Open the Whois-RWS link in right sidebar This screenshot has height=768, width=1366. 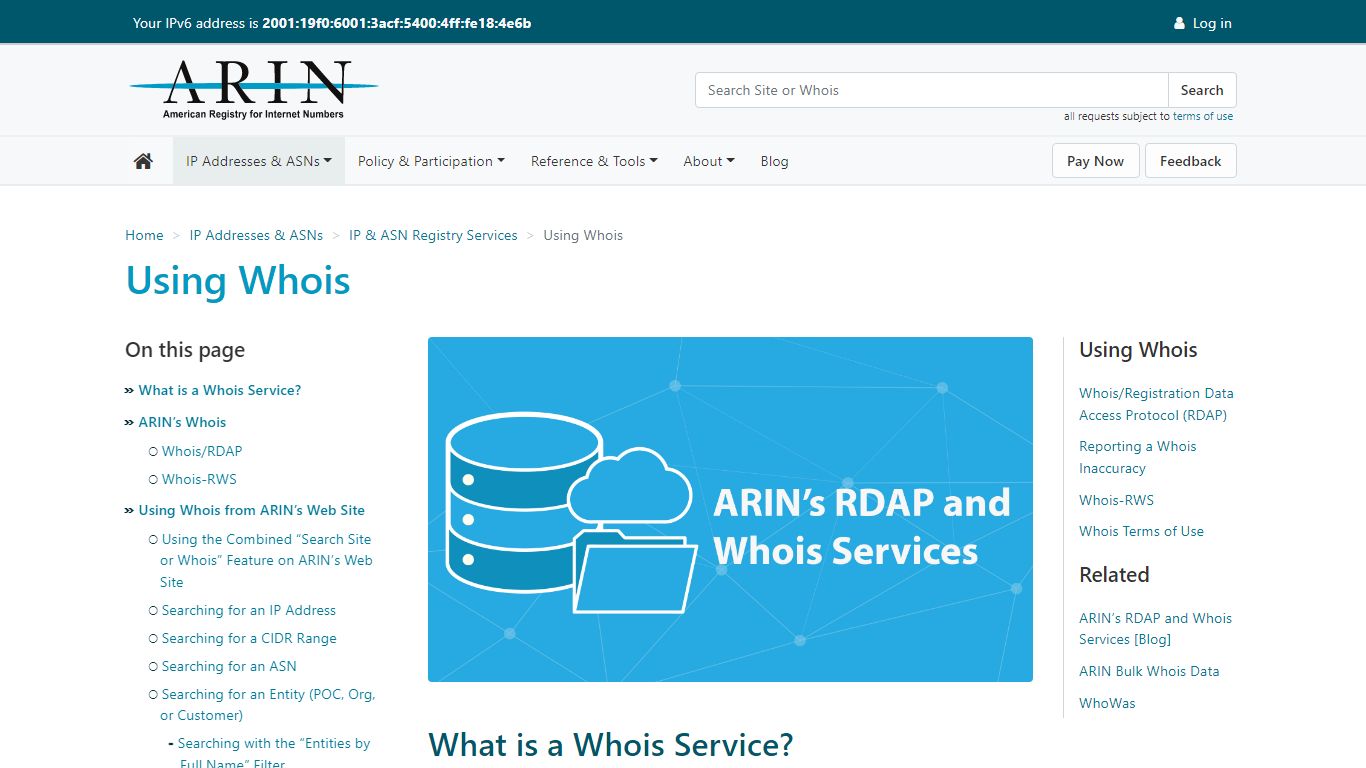click(x=1116, y=500)
